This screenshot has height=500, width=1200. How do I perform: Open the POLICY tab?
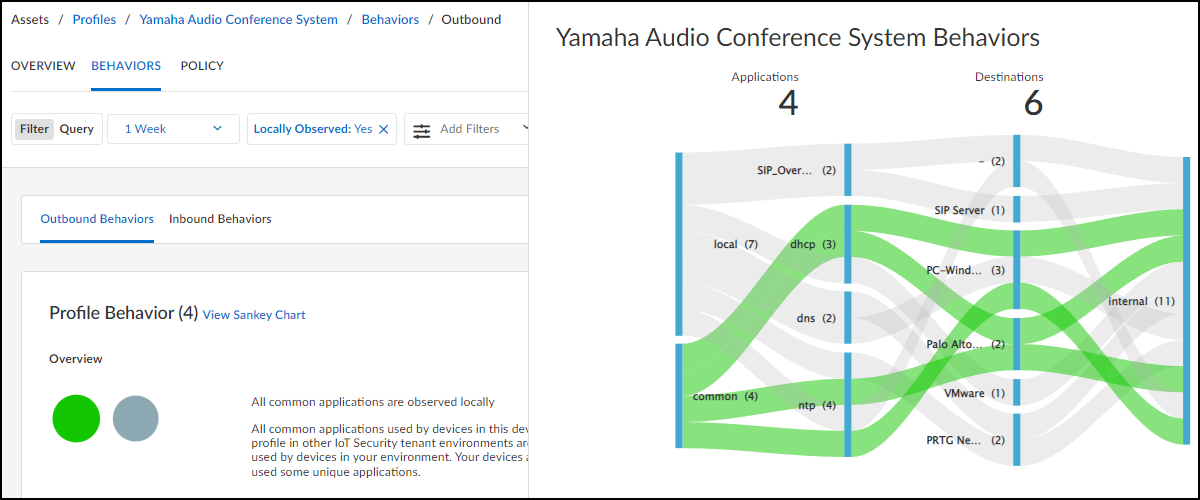click(x=202, y=66)
